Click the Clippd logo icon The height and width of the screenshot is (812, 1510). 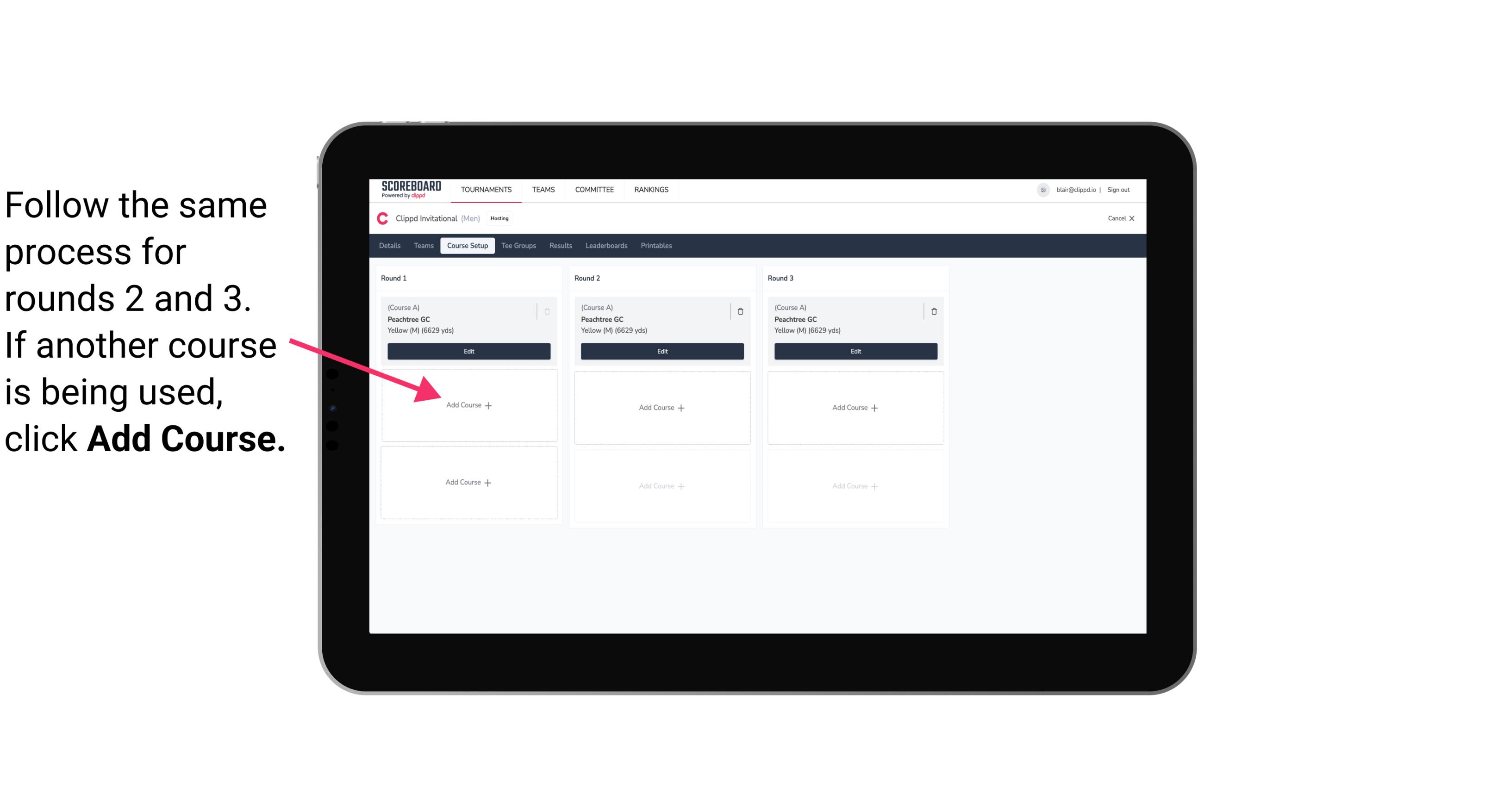coord(381,218)
